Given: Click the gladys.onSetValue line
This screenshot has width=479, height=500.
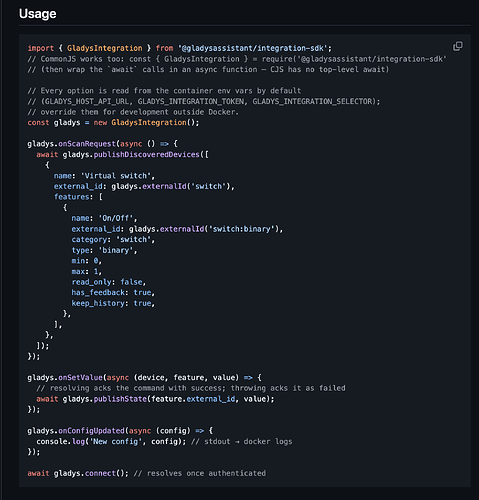Looking at the screenshot, I should coord(145,378).
